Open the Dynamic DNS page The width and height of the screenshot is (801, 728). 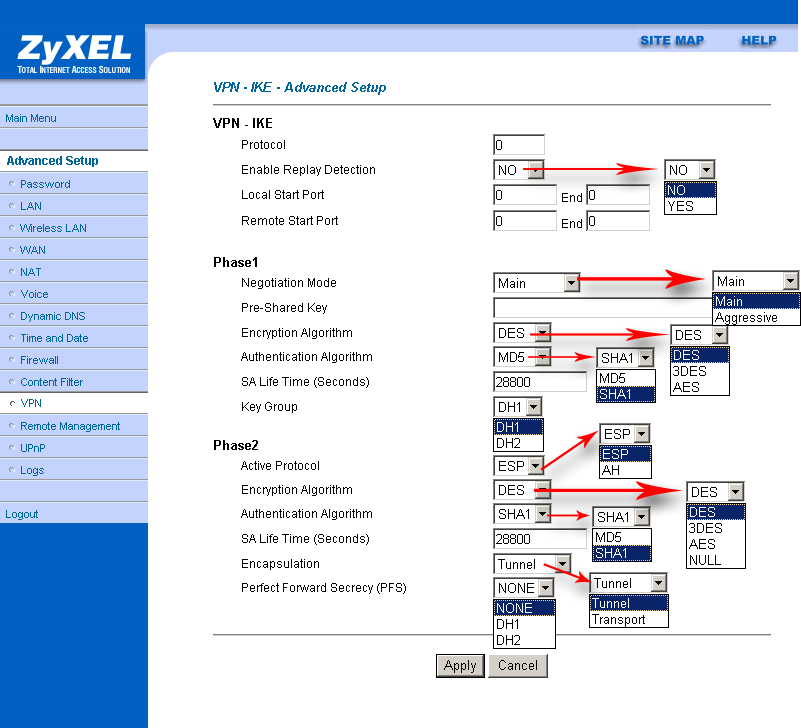(x=53, y=316)
